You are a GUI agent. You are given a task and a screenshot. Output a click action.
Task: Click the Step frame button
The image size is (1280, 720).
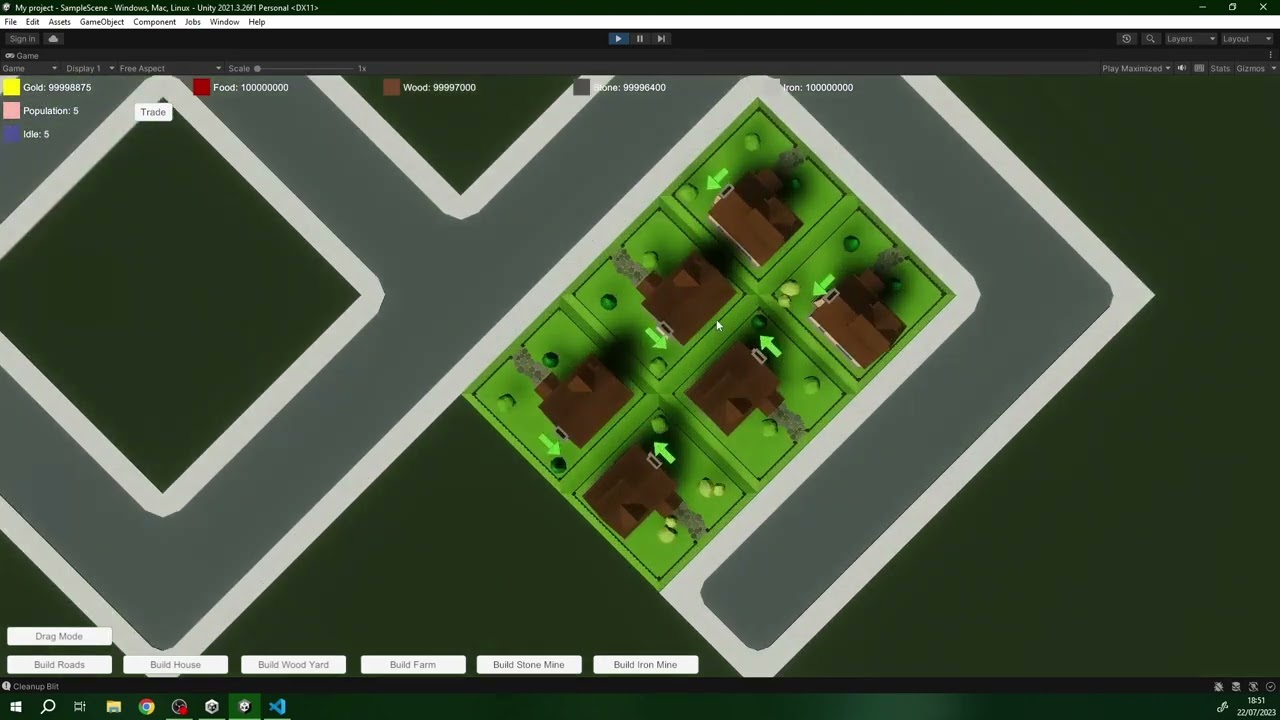point(661,39)
